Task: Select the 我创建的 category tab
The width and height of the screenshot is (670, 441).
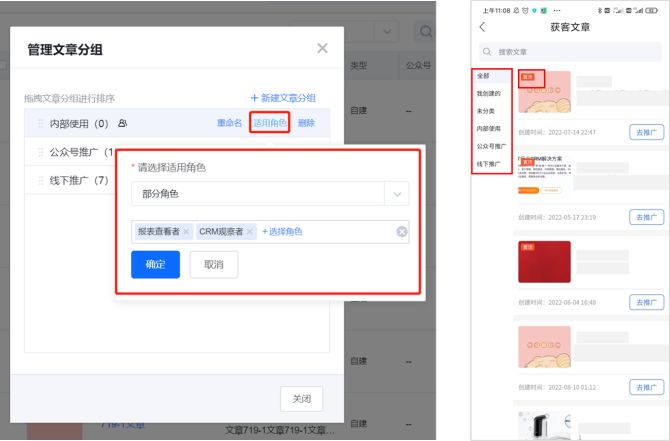Action: [x=489, y=93]
